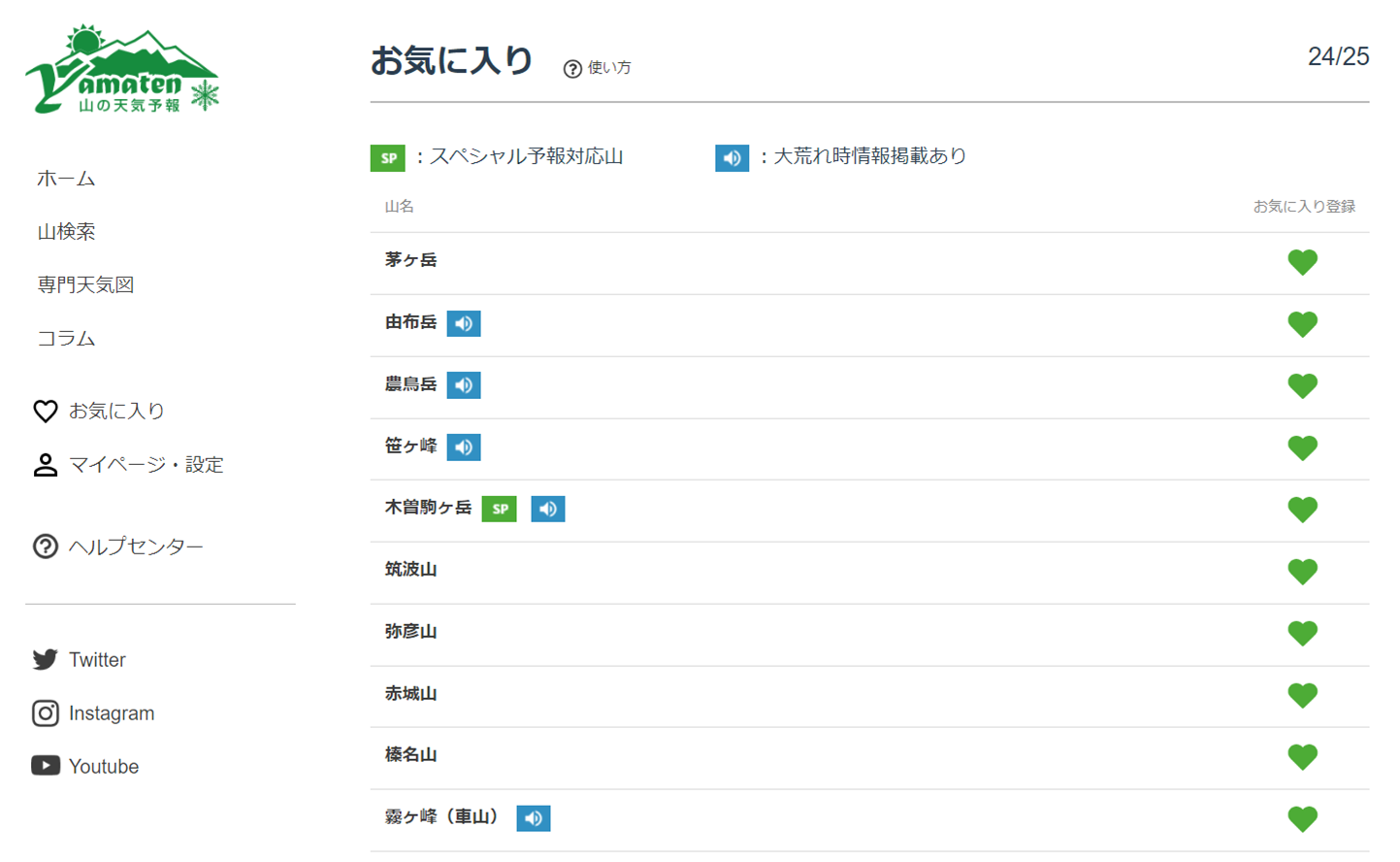The height and width of the screenshot is (862, 1400).
Task: Click the speaker icon beside 農鳥岳
Action: (x=463, y=385)
